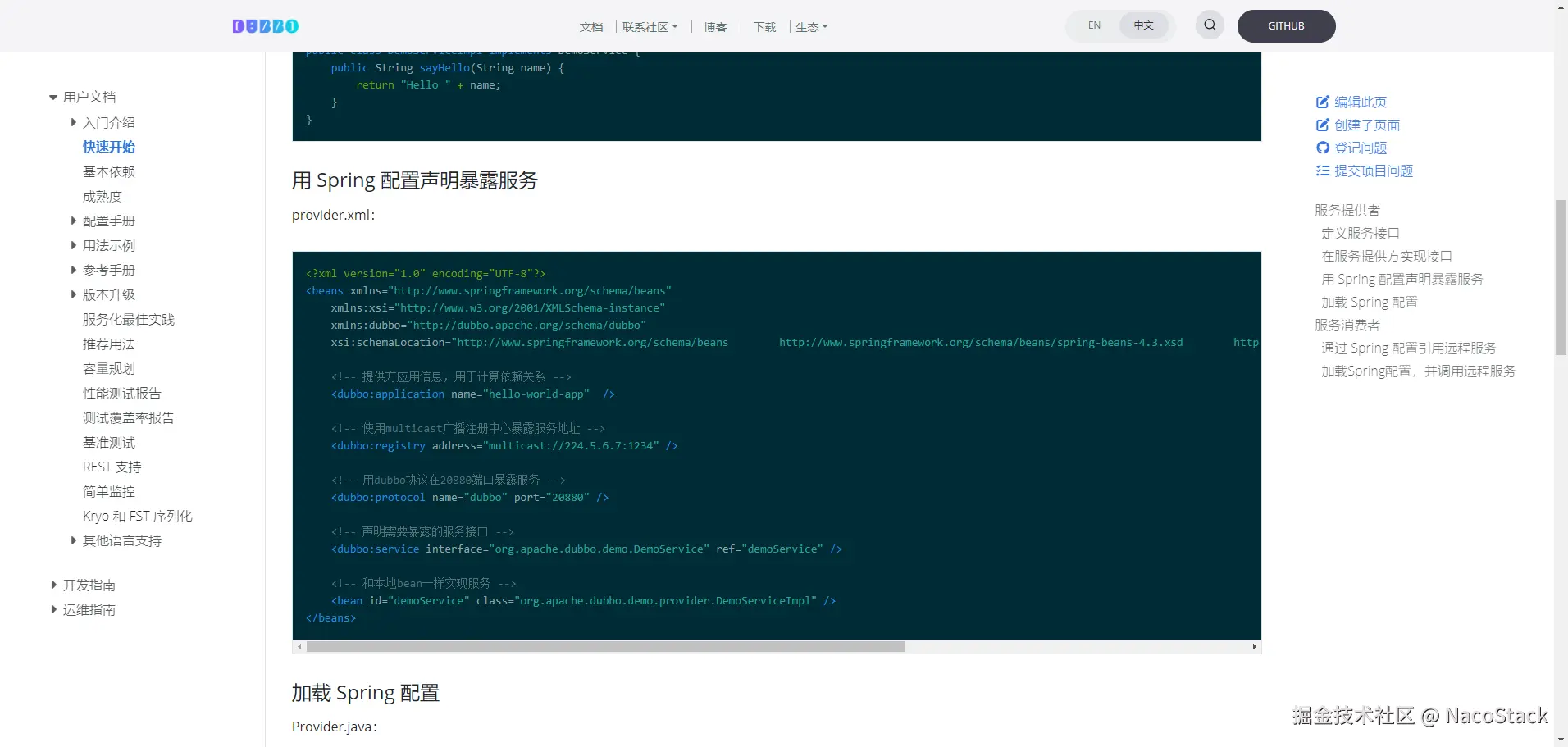Click the 用 Spring 配置声明暴露服务 heading
The width and height of the screenshot is (1568, 747).
(x=415, y=180)
